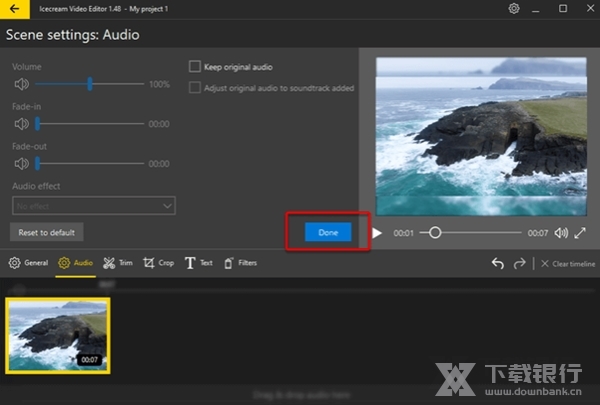The image size is (600, 405).
Task: Open the Trim tool
Action: 118,263
